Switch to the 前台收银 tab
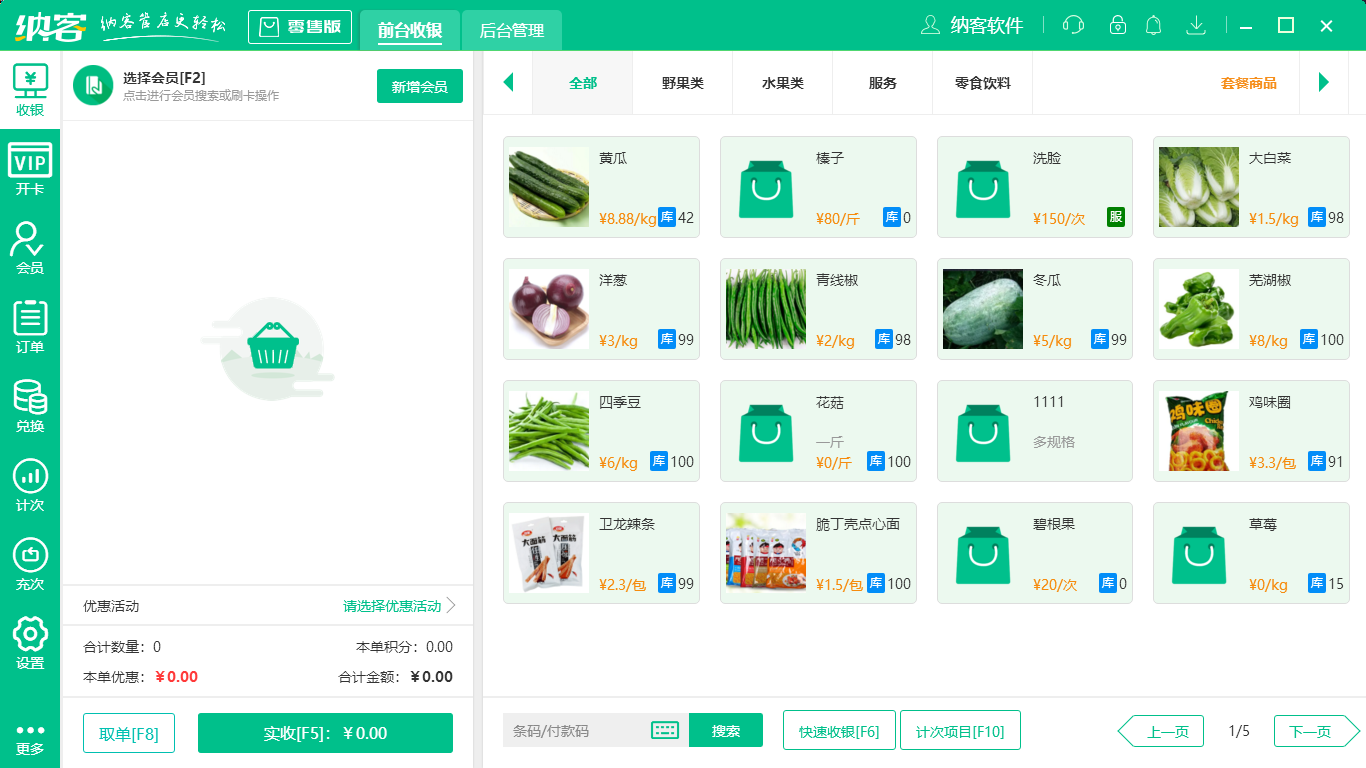1366x768 pixels. tap(410, 31)
